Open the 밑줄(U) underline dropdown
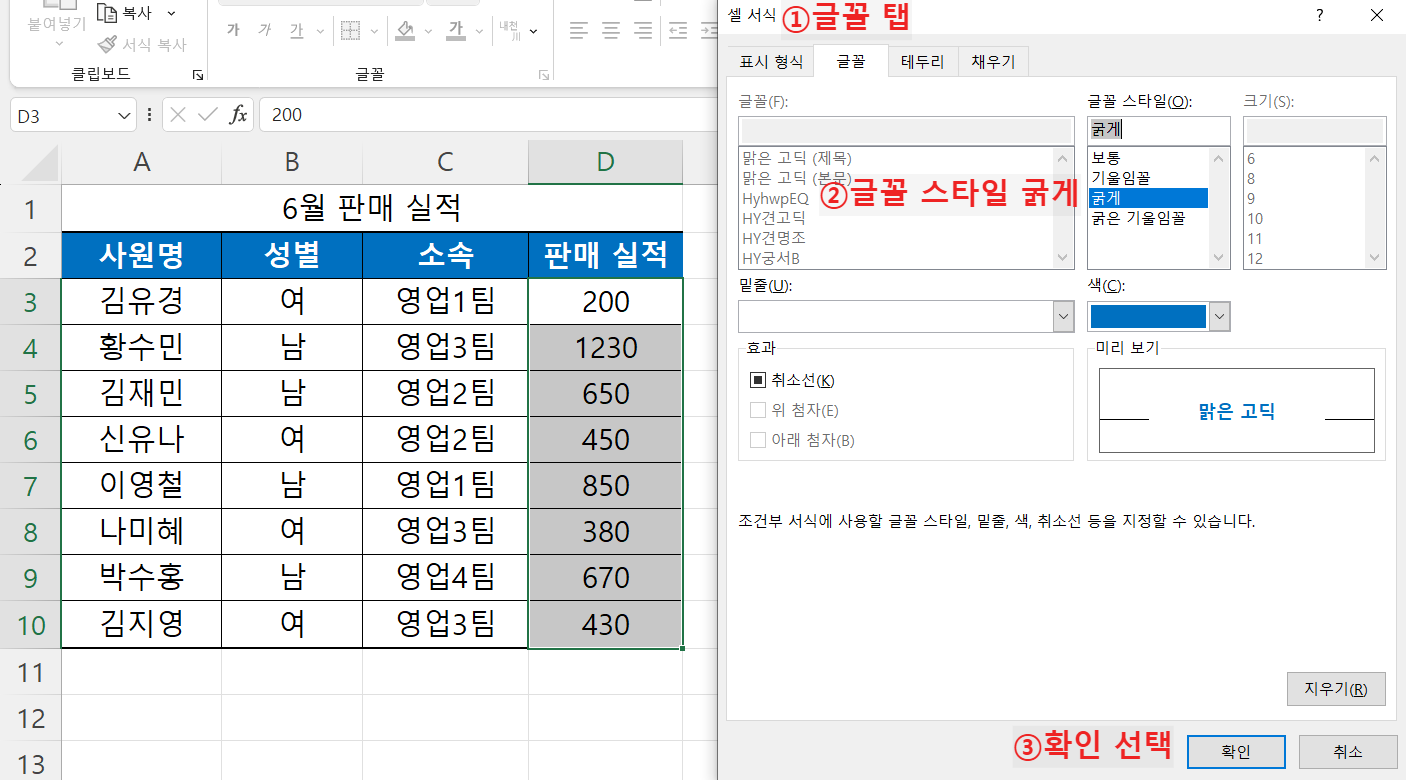The width and height of the screenshot is (1406, 780). 1063,316
